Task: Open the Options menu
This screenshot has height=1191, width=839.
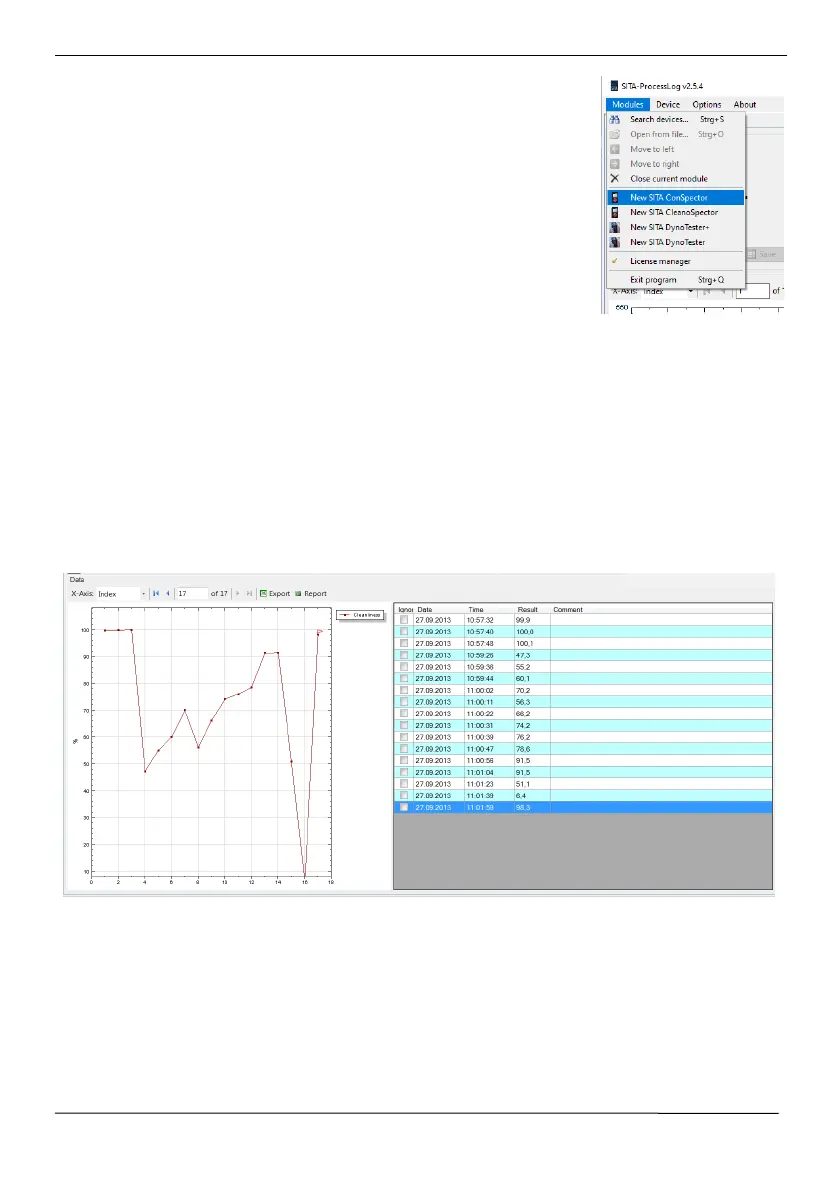Action: pos(707,105)
